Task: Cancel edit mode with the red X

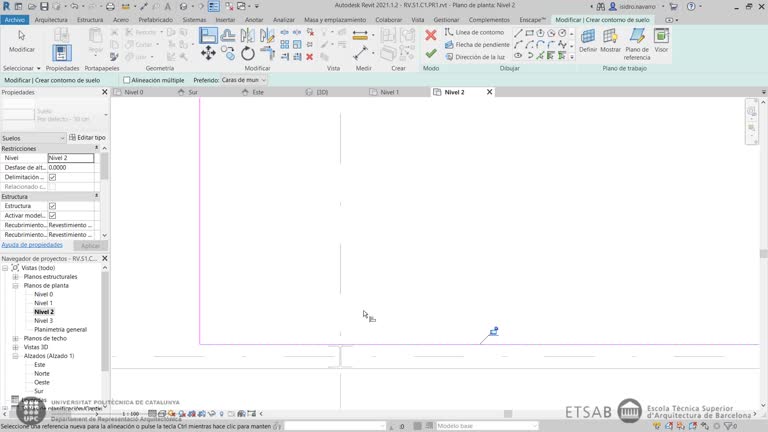Action: coord(431,35)
